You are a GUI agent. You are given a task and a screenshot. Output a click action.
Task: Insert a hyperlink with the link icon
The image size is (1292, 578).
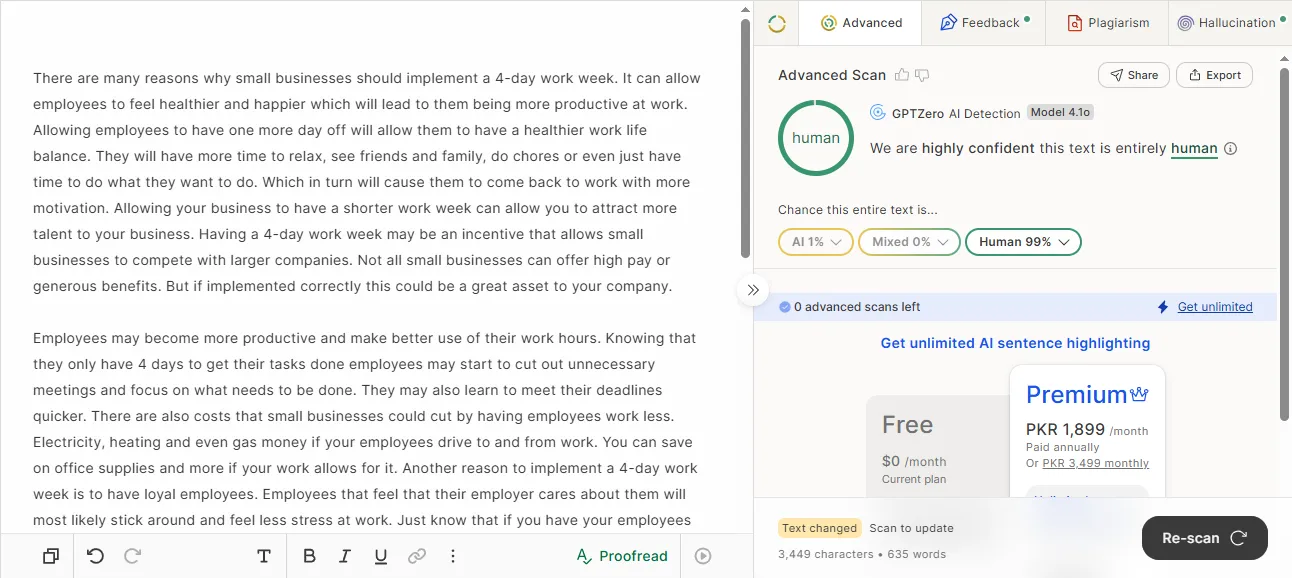417,556
